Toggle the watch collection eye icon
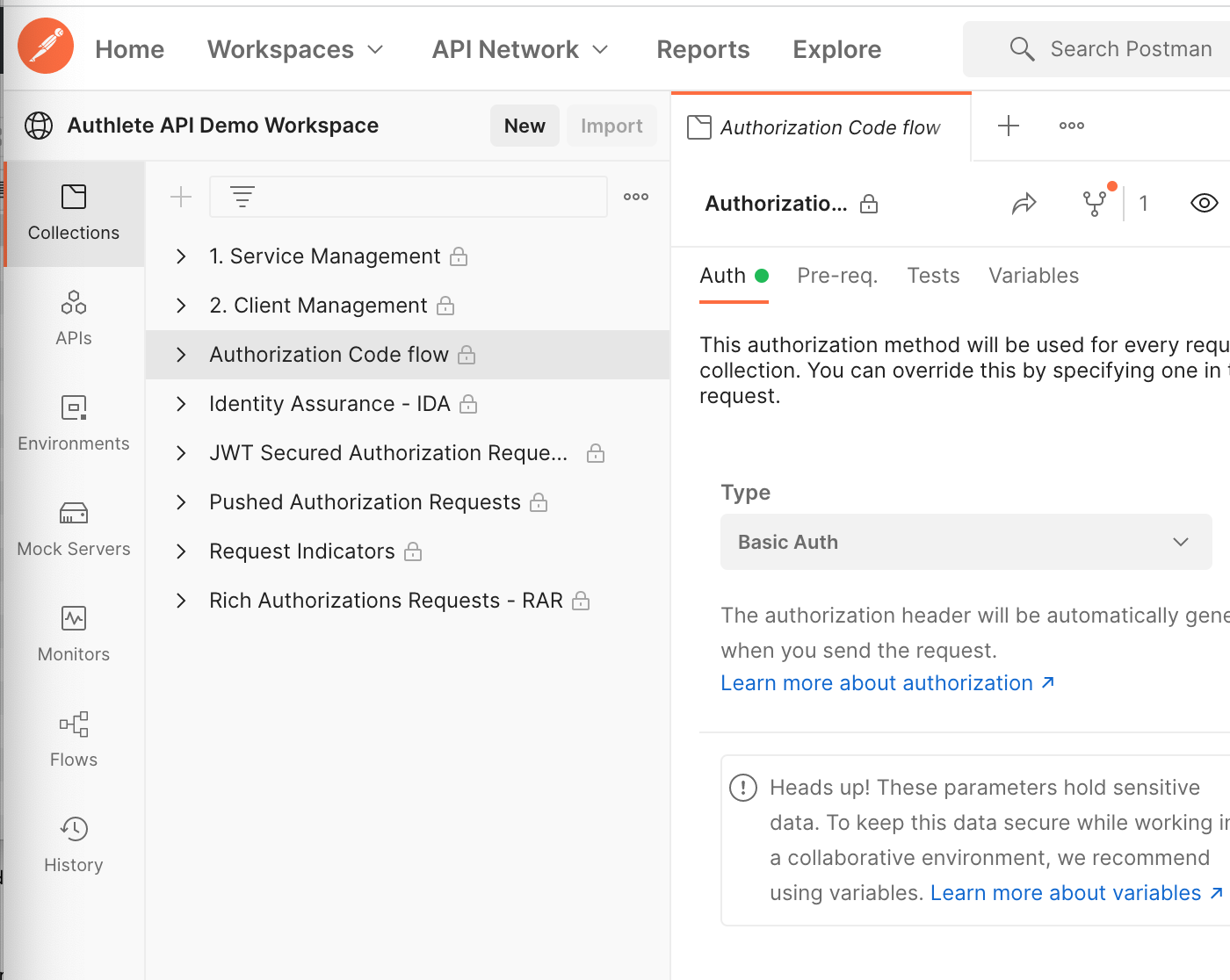 point(1204,204)
